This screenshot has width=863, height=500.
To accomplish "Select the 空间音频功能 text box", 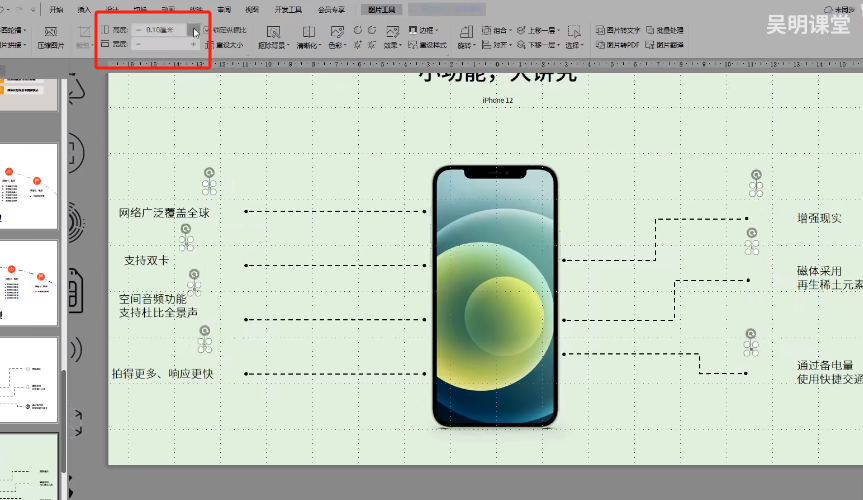I will click(x=159, y=306).
